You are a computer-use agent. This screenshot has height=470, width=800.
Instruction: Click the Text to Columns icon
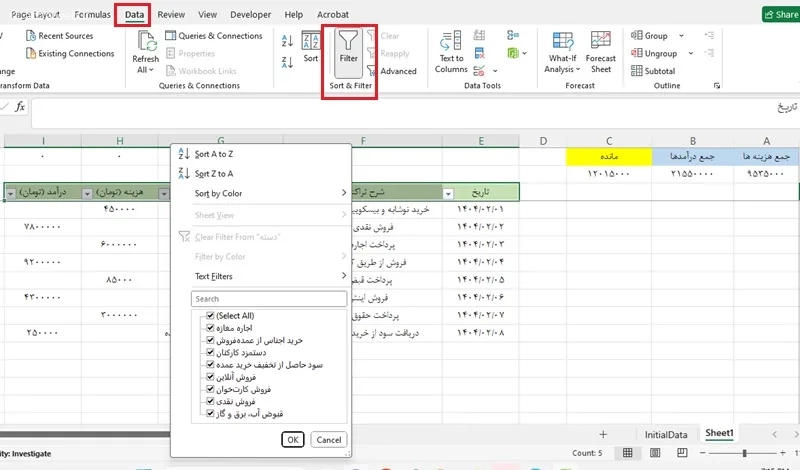(451, 42)
